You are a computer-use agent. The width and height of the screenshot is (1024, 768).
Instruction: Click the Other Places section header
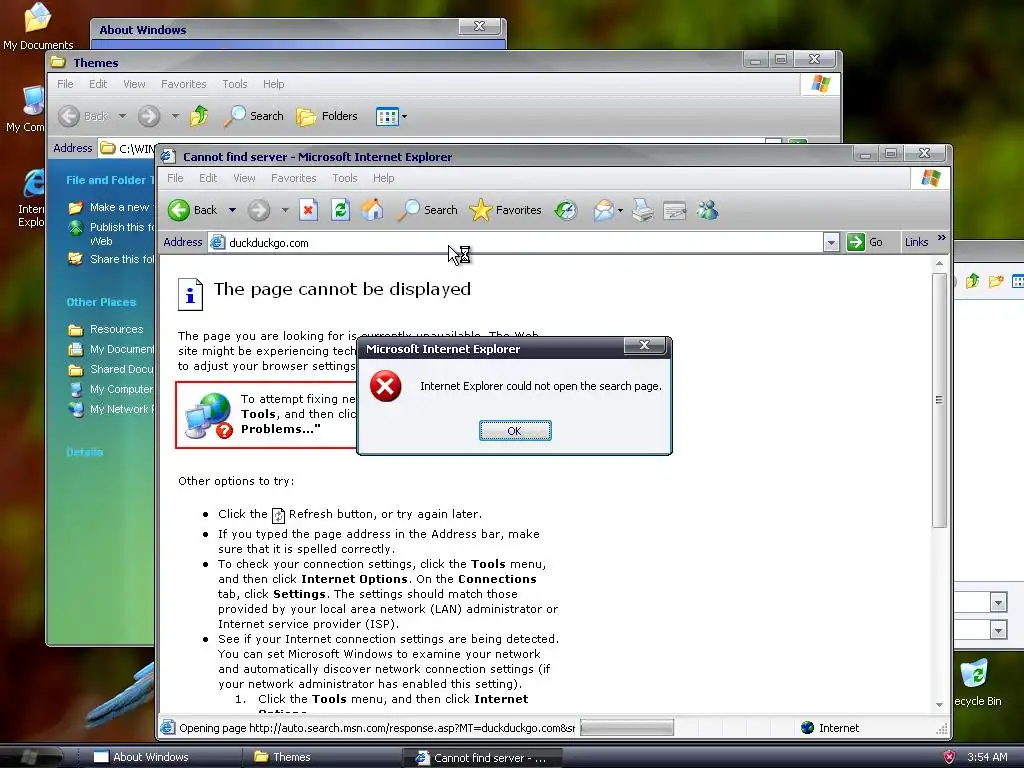(x=101, y=302)
